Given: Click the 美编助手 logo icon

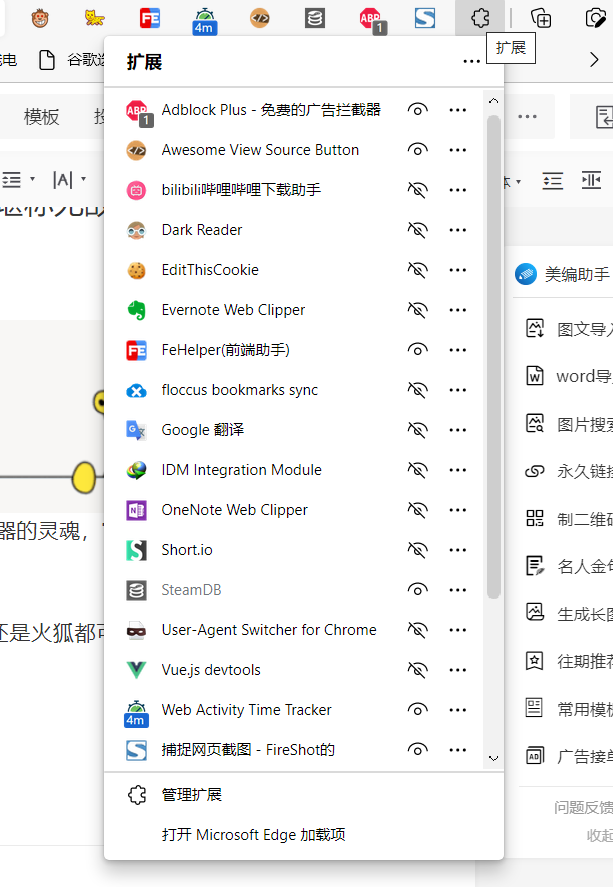Looking at the screenshot, I should click(526, 274).
